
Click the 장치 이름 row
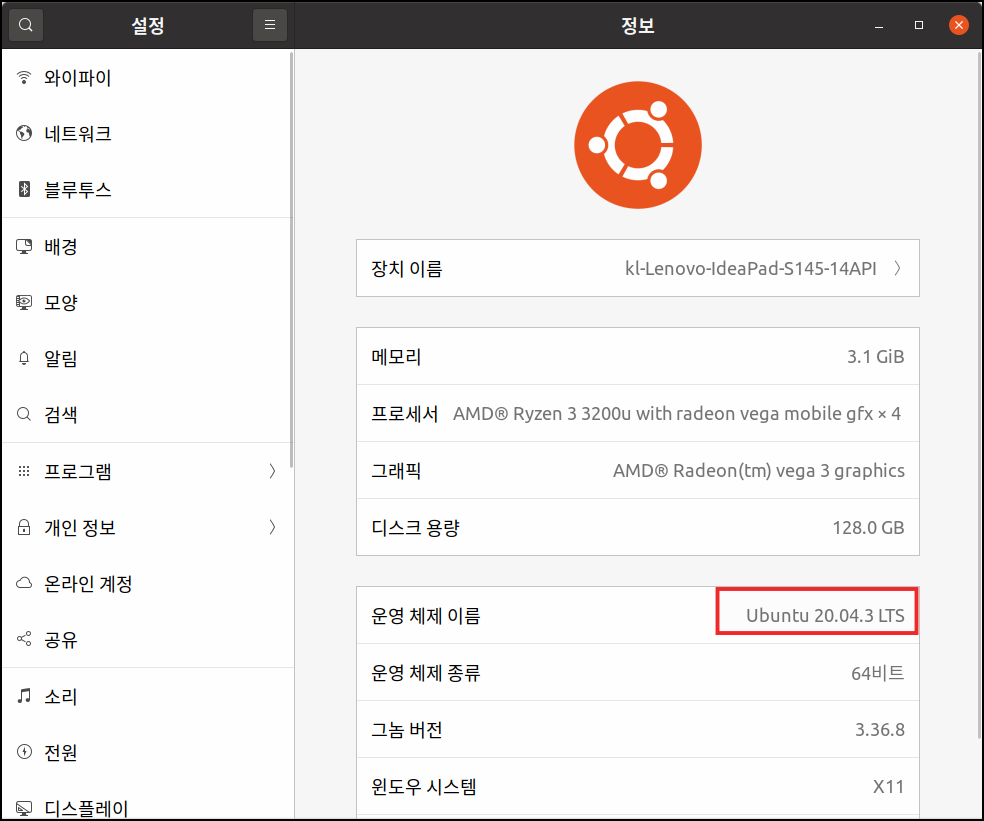[638, 268]
